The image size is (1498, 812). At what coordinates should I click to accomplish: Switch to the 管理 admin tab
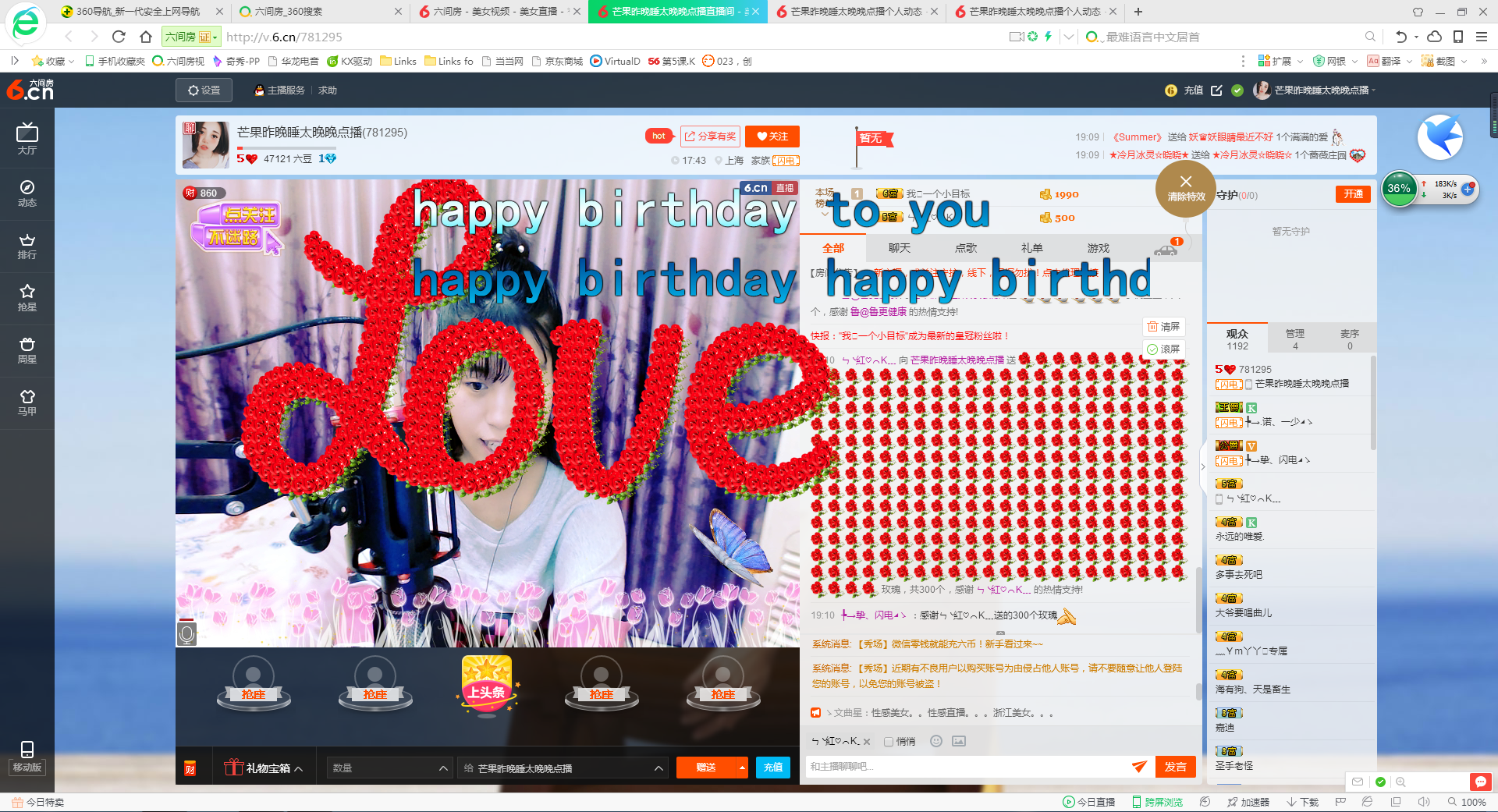[x=1295, y=339]
